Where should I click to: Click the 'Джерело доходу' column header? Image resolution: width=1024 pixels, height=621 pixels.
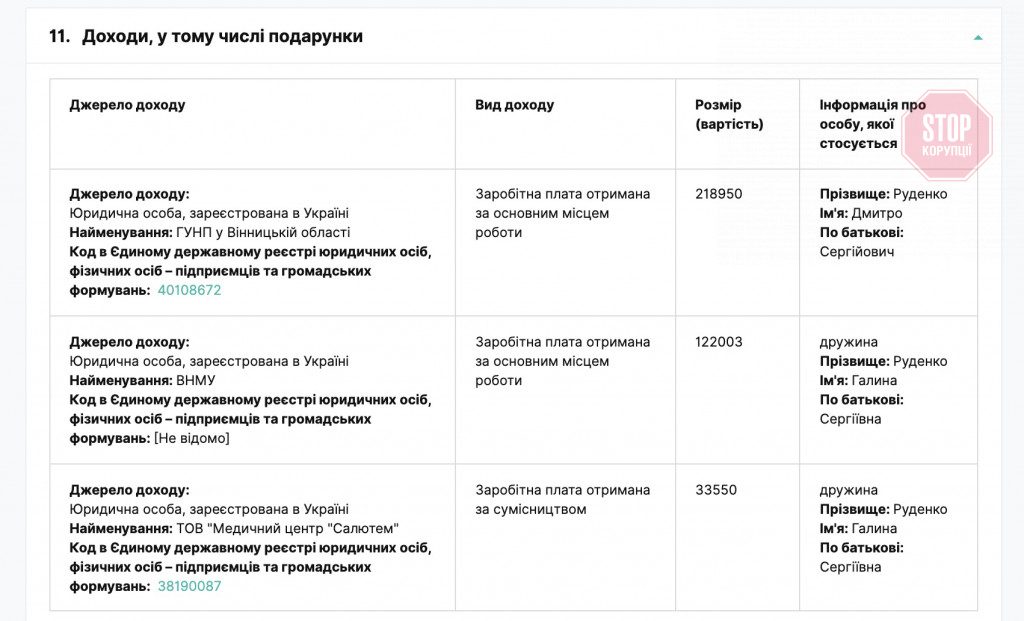(x=127, y=104)
